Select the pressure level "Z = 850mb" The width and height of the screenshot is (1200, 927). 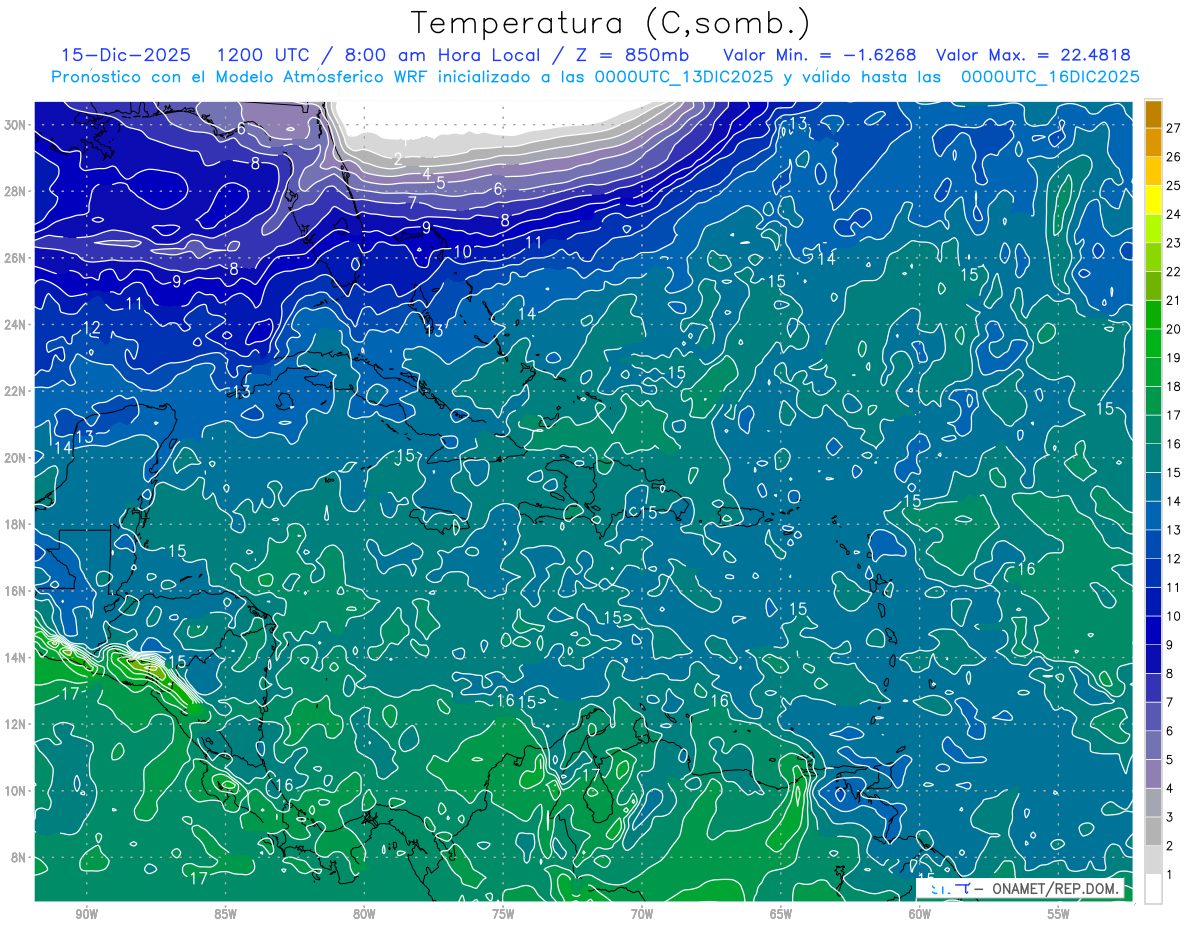[x=633, y=55]
